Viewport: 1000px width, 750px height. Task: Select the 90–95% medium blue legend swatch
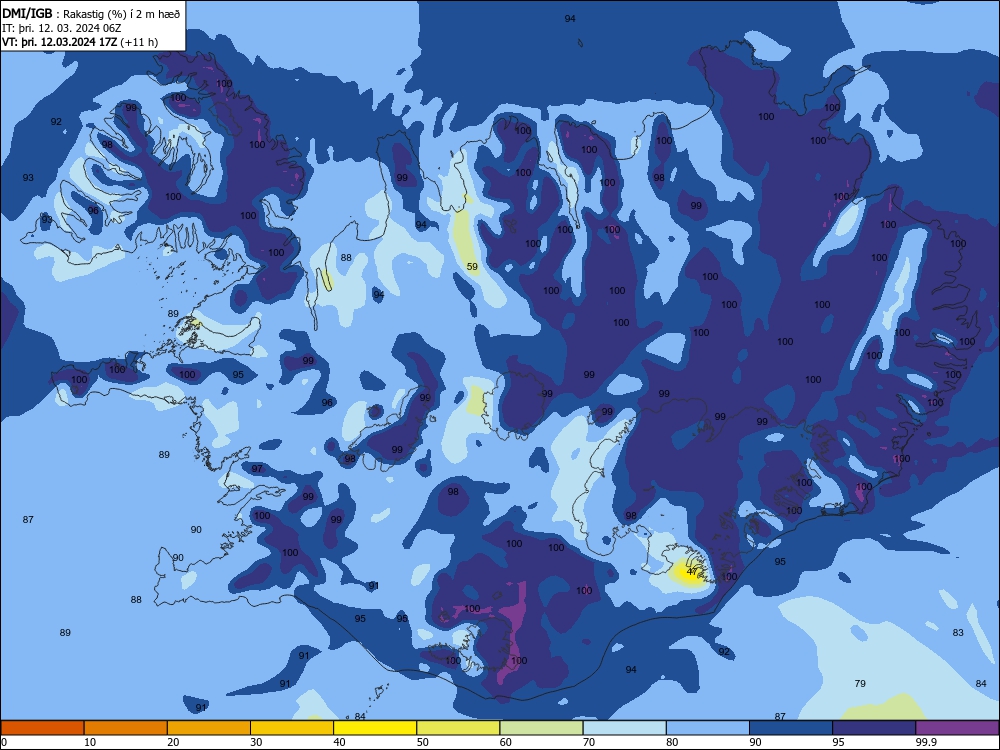791,728
